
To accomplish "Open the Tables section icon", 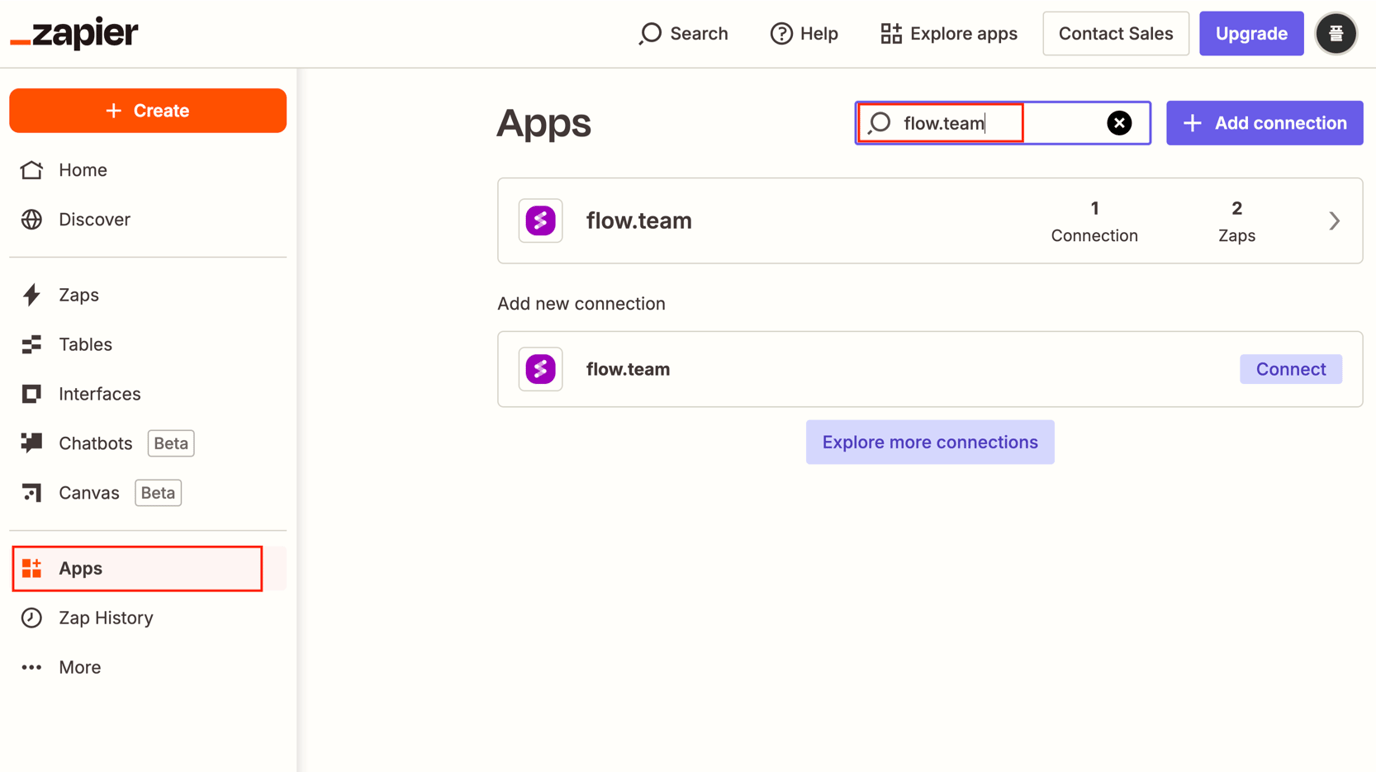I will [x=31, y=344].
